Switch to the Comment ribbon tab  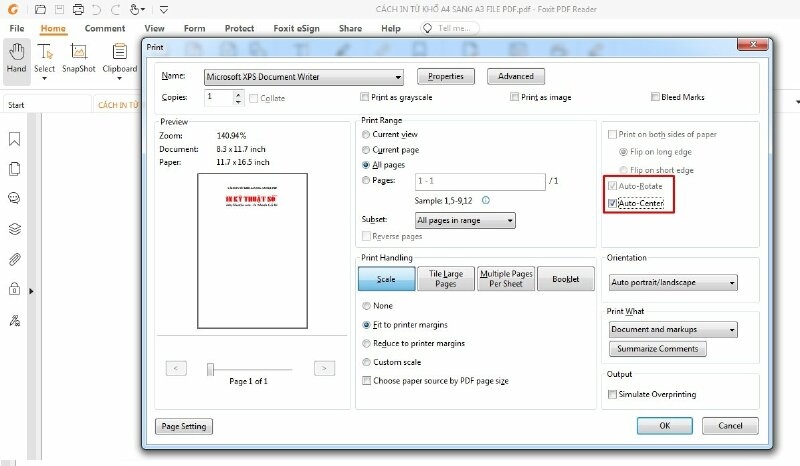pyautogui.click(x=105, y=28)
